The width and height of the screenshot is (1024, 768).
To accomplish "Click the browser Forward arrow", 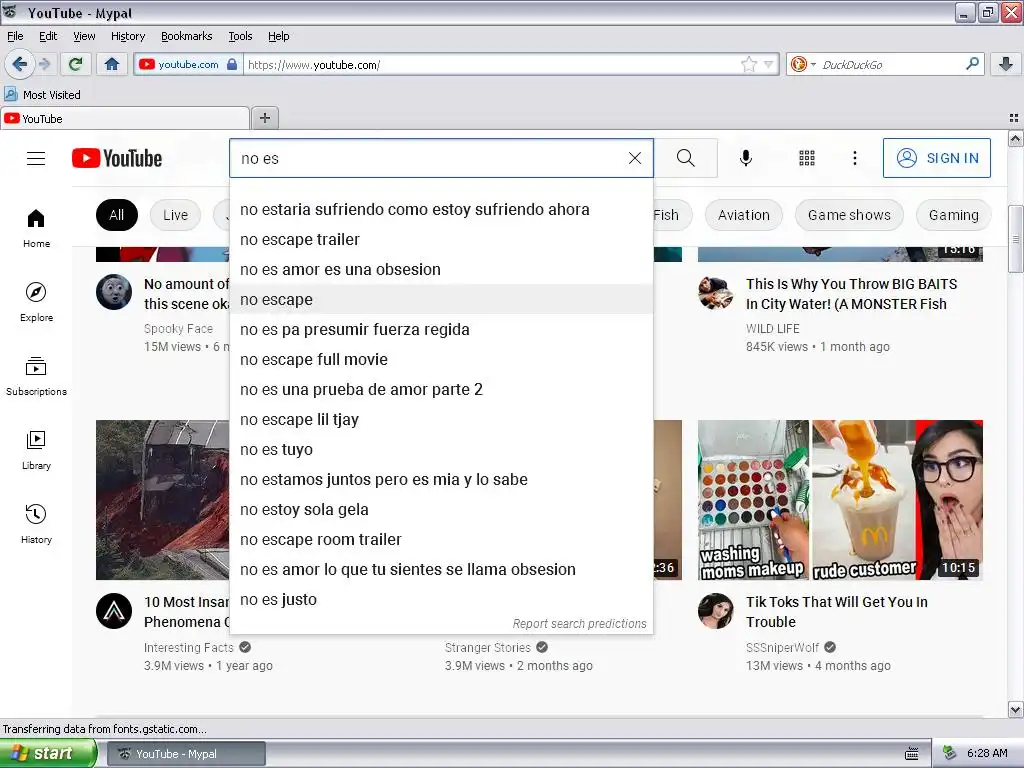I will [44, 64].
